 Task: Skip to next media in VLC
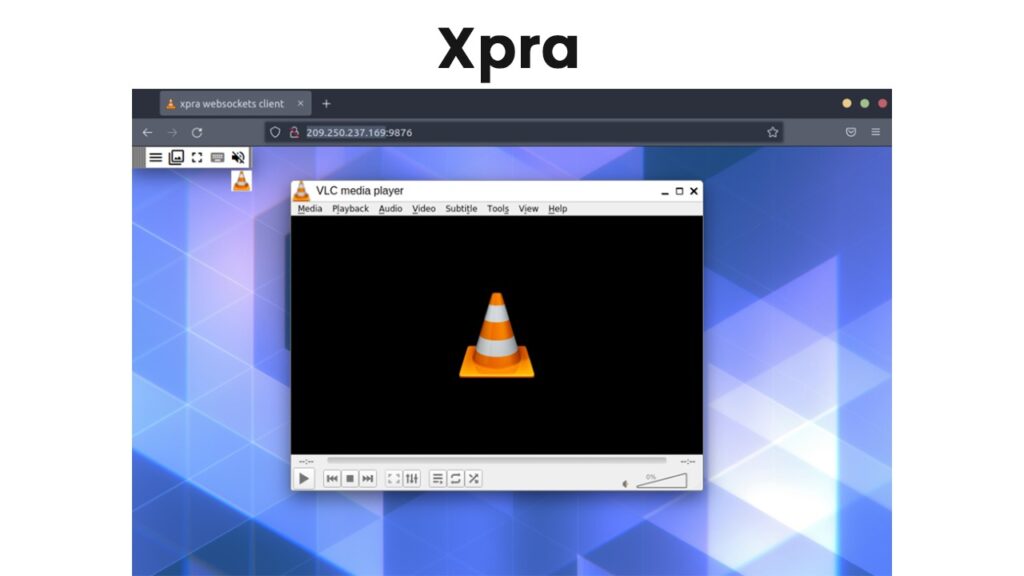tap(368, 479)
